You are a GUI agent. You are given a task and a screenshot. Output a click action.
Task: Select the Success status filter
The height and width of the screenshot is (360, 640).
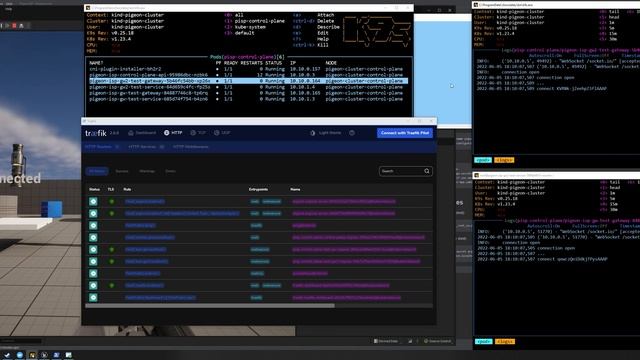point(122,171)
